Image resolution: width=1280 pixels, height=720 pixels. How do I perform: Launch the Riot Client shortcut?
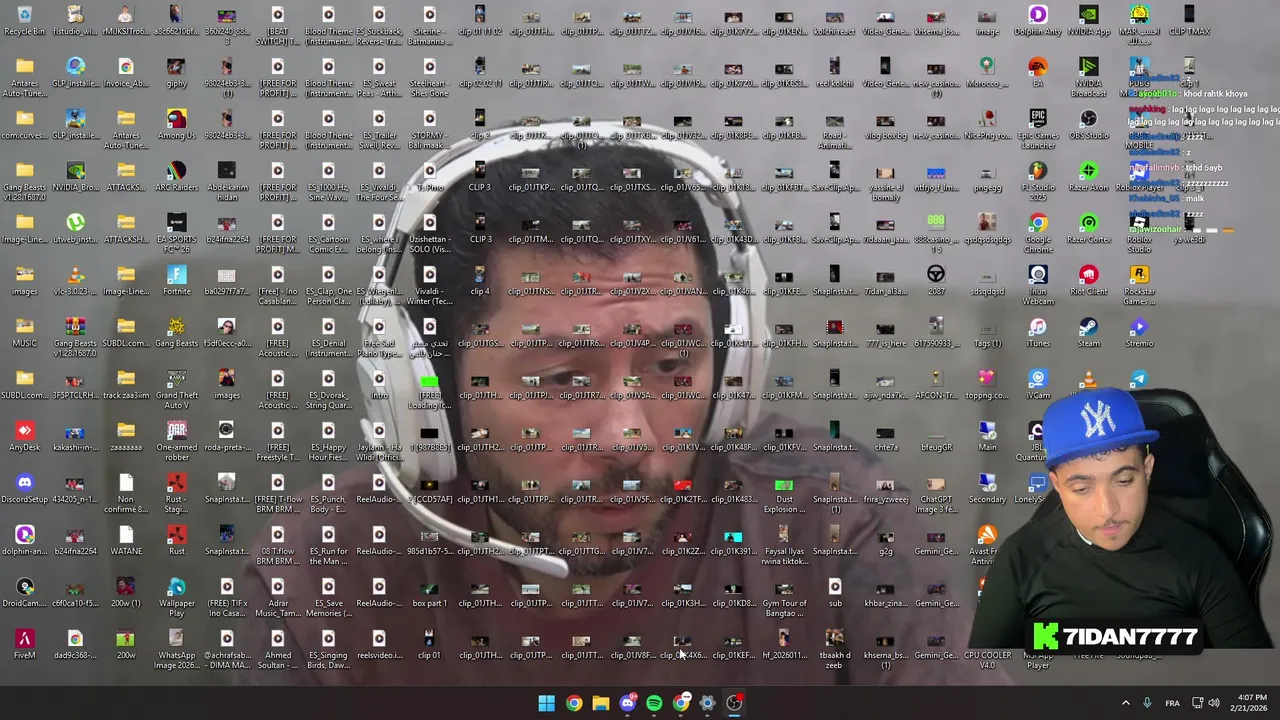click(1089, 280)
